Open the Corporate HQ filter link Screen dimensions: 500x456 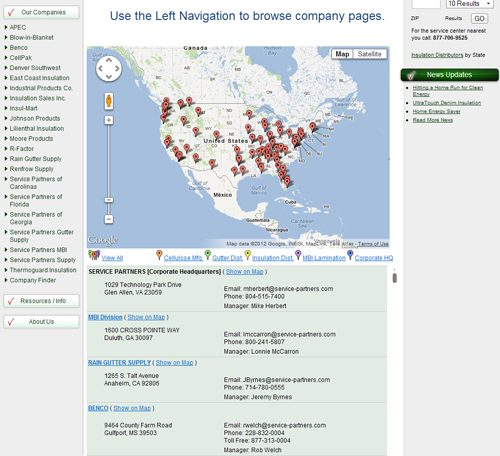[374, 258]
